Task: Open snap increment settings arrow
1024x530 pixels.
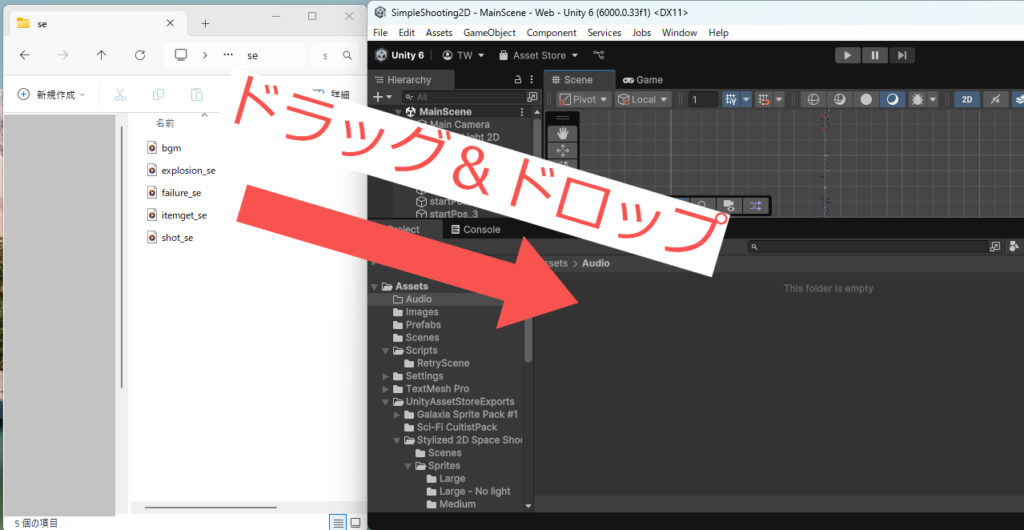Action: (x=778, y=99)
